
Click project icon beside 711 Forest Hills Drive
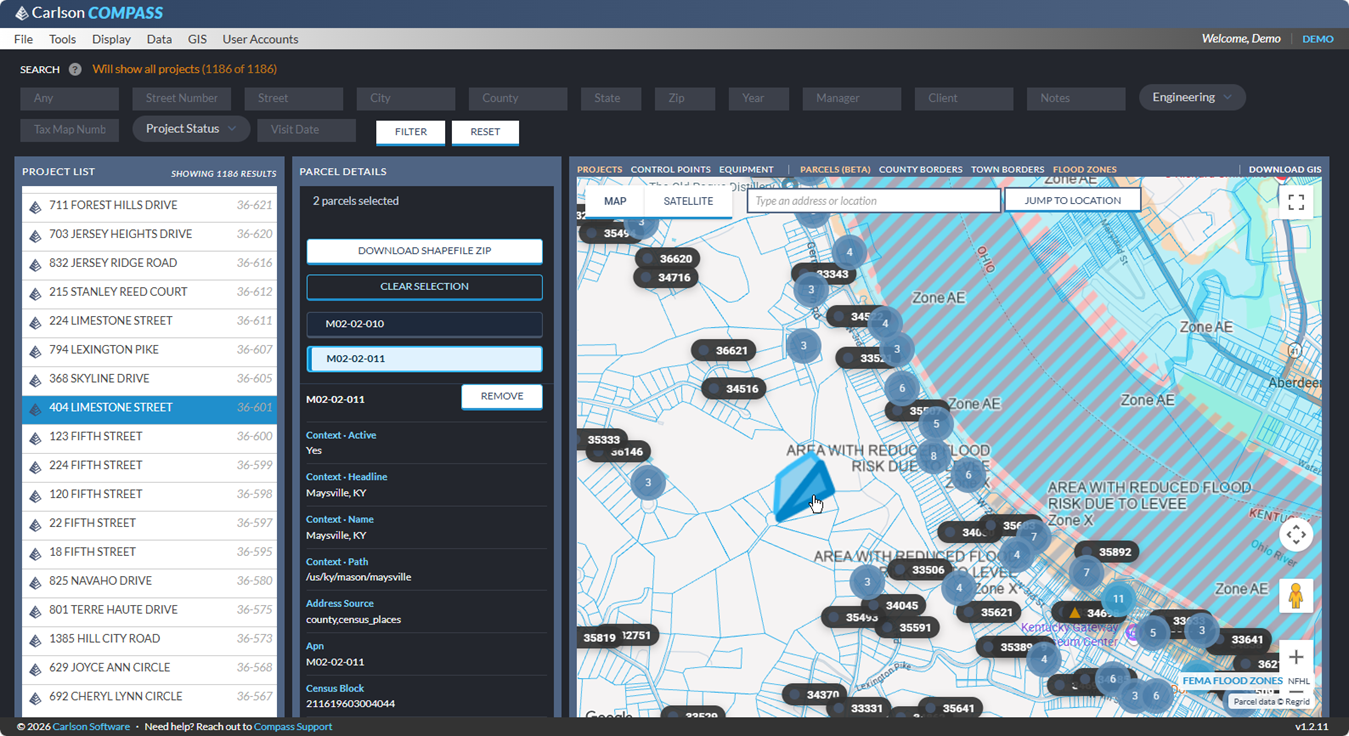pos(35,207)
